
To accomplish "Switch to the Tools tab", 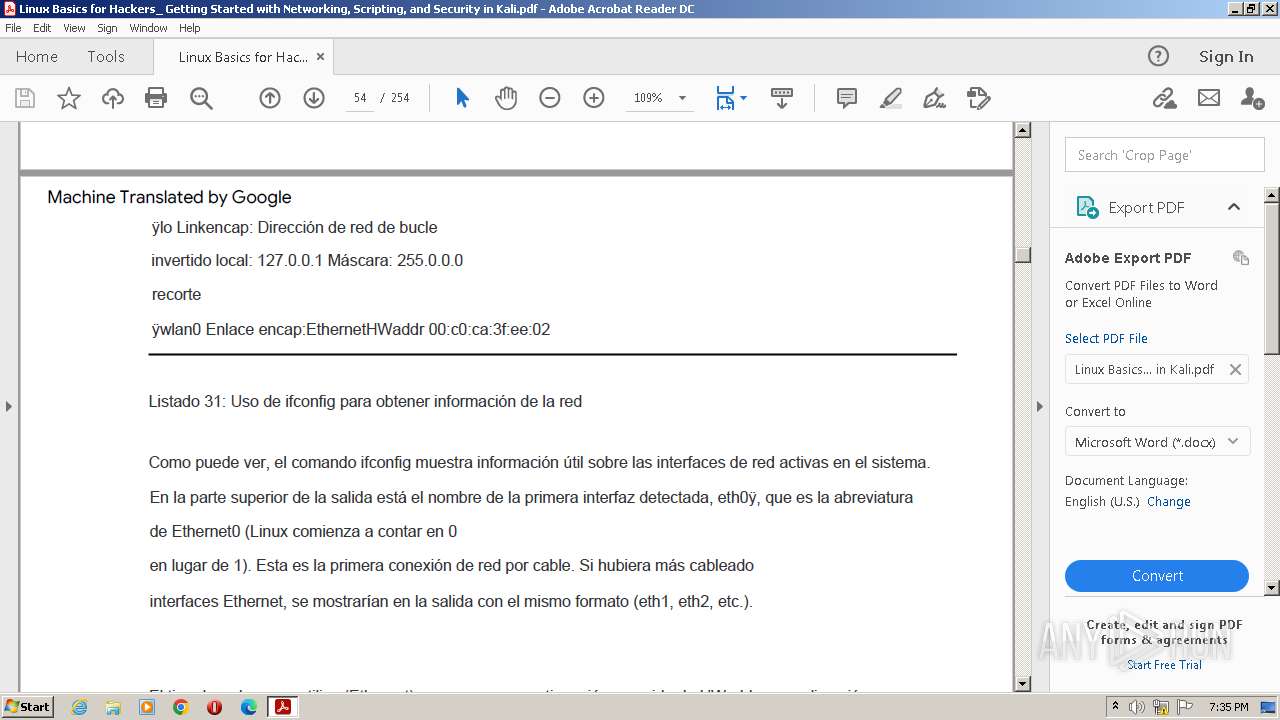I will 106,56.
